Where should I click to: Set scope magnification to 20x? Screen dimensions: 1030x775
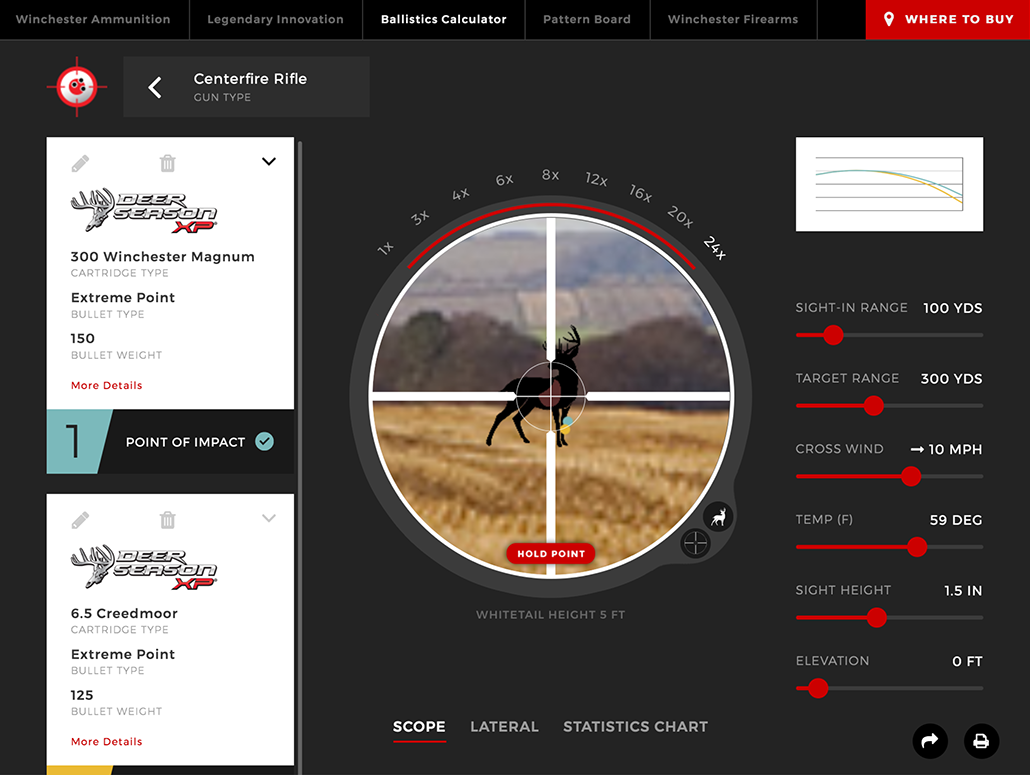(680, 216)
